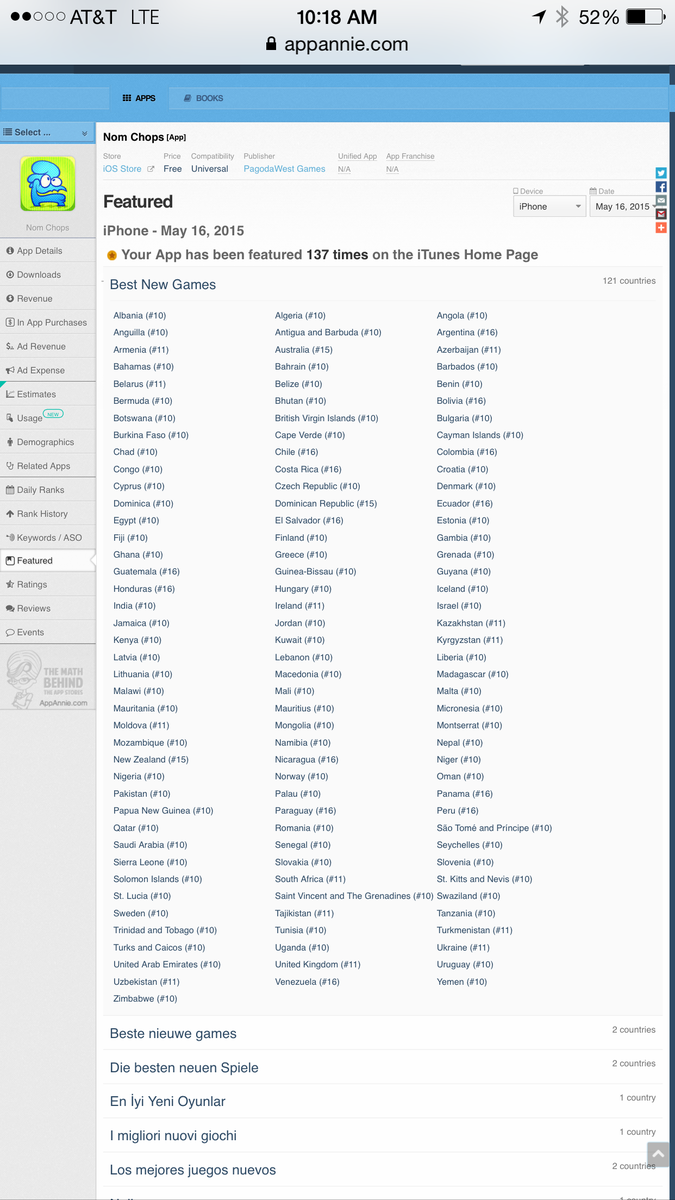675x1200 pixels.
Task: Open South Africa (#11) country entry
Action: coord(310,880)
